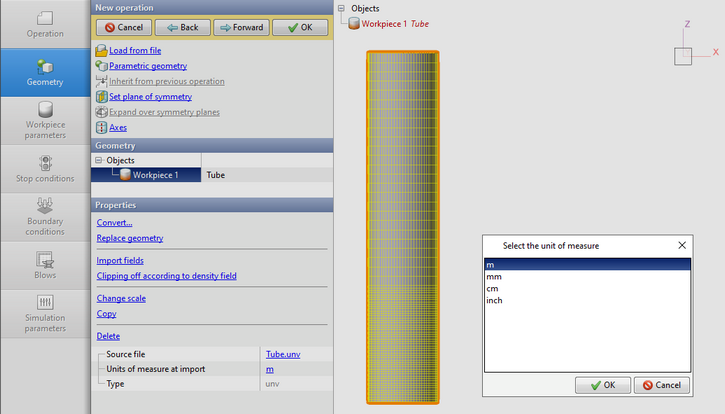Choose mm in the unit list
Viewport: 725px width, 414px height.
pos(494,276)
